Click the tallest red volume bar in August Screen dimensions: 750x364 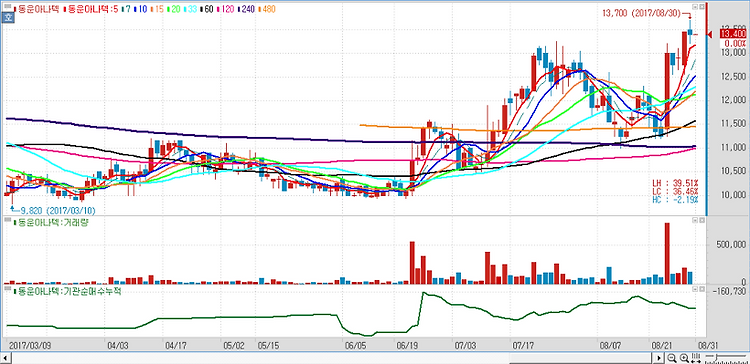tap(667, 254)
